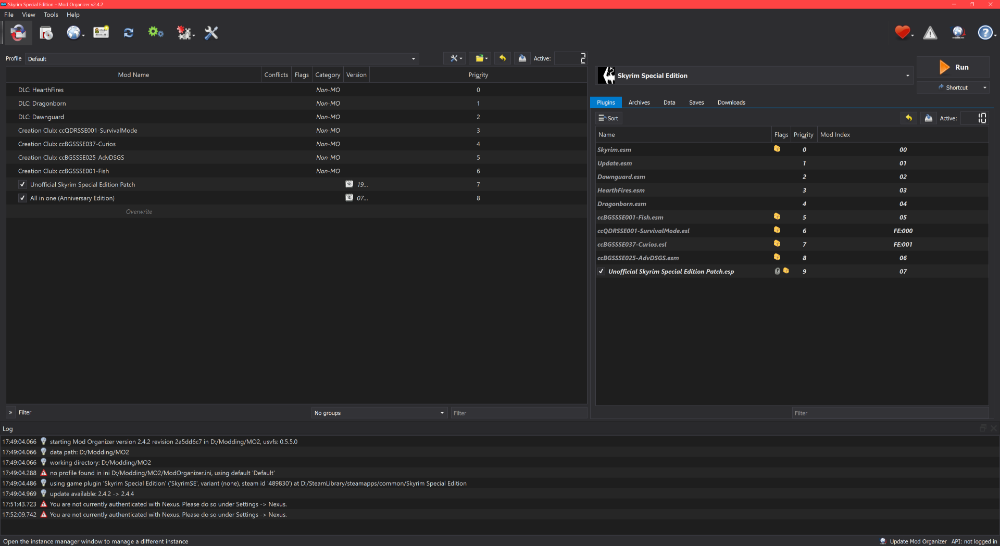Click version icon on Unofficial Skyrim Special Edition Patch mod
The image size is (1000, 546).
click(349, 184)
